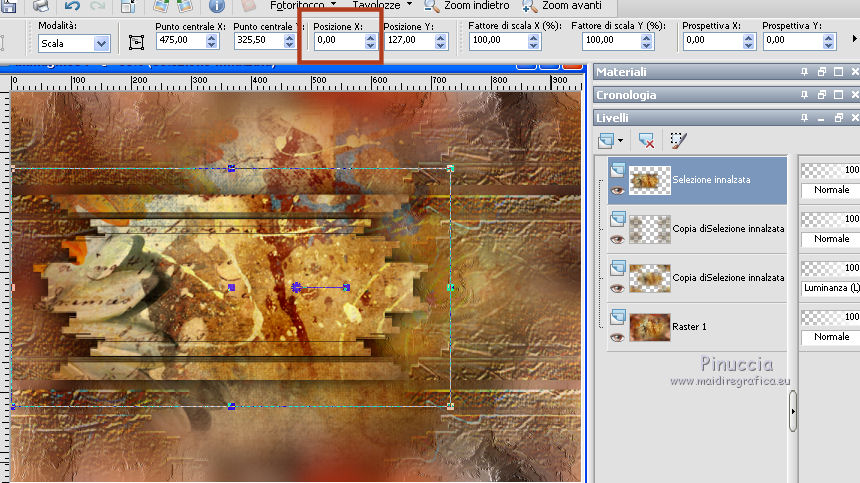860x483 pixels.
Task: Click the Punto centrale X field
Action: coord(180,41)
